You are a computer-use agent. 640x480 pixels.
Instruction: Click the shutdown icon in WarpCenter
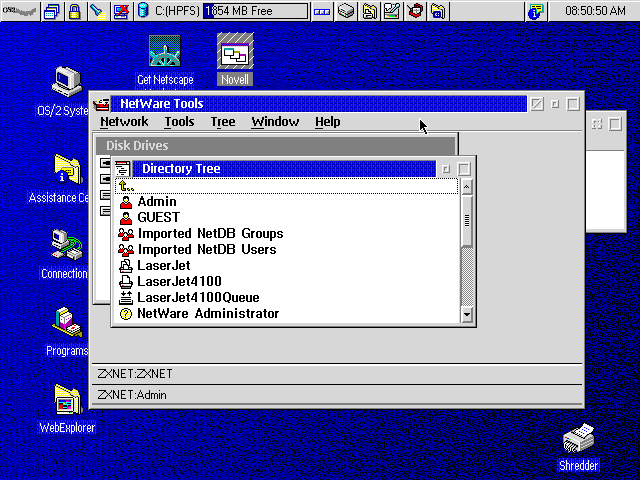point(121,11)
